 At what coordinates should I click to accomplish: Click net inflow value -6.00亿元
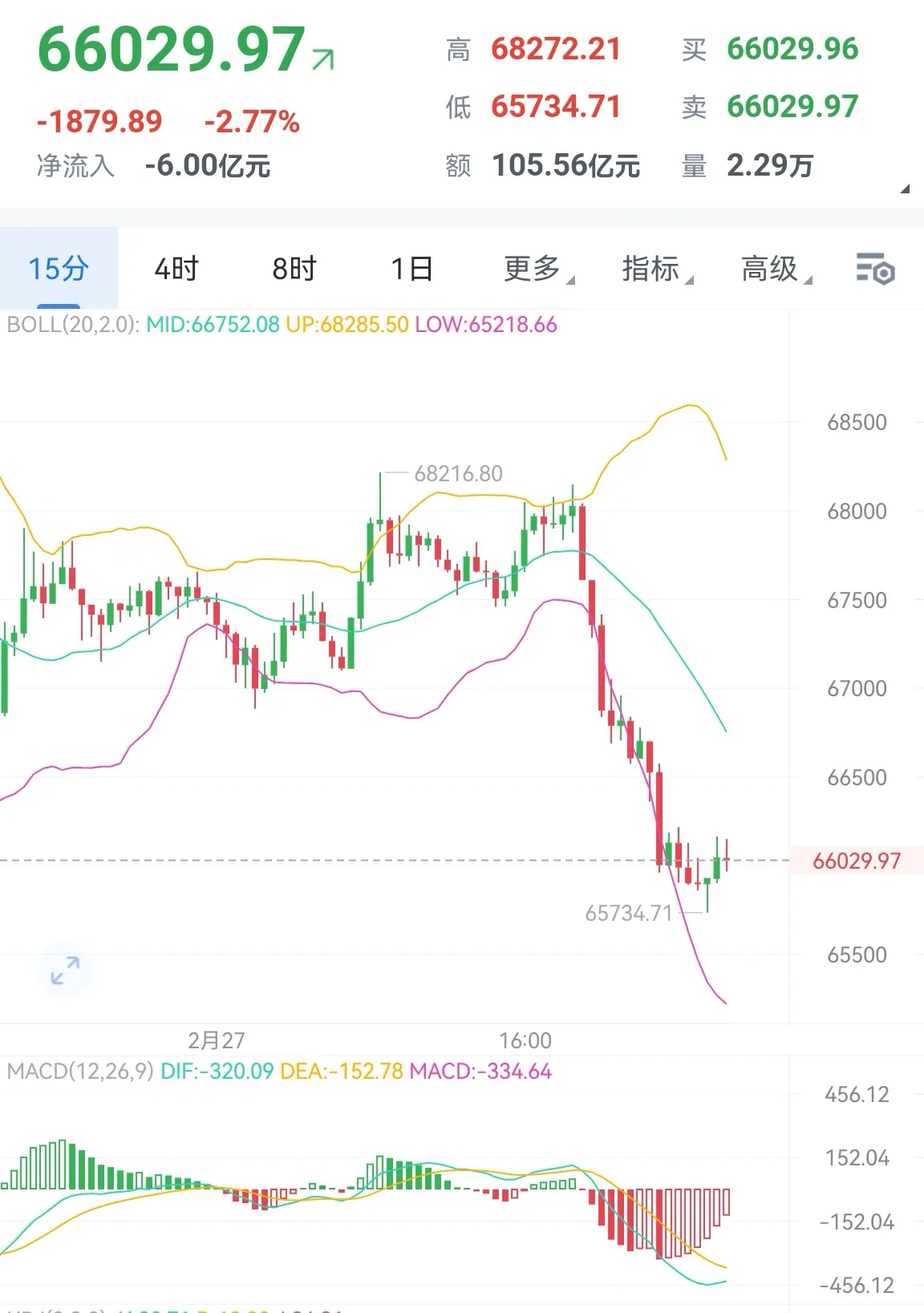207,166
